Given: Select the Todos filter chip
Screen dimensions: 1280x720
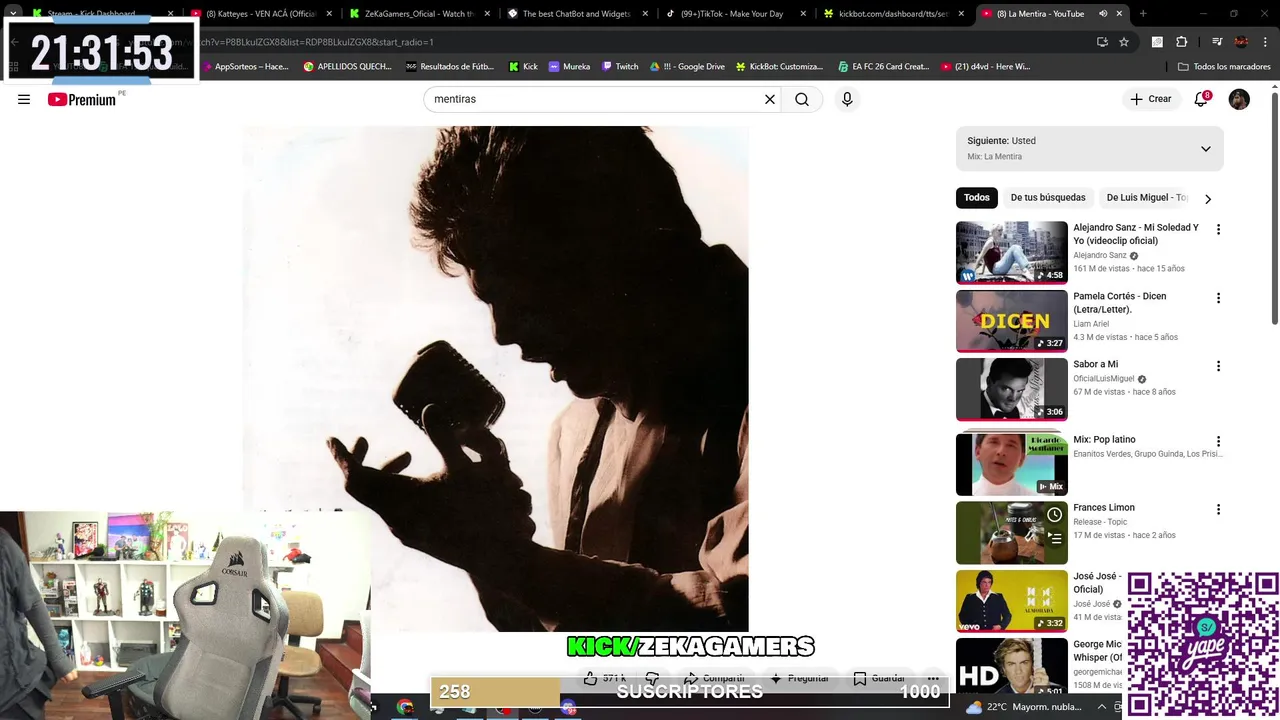Looking at the screenshot, I should (977, 198).
